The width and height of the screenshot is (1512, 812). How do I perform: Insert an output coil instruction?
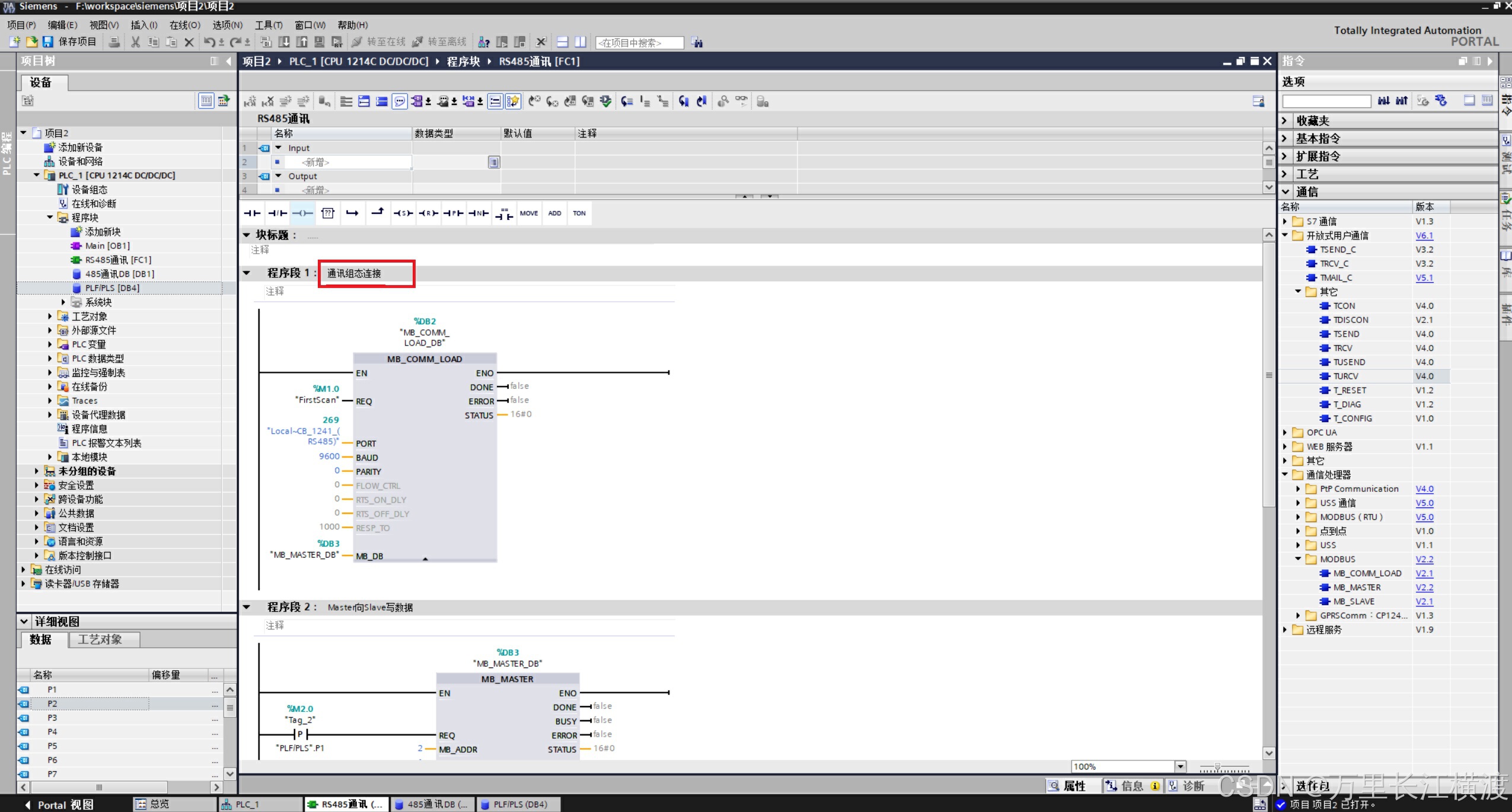click(x=302, y=213)
